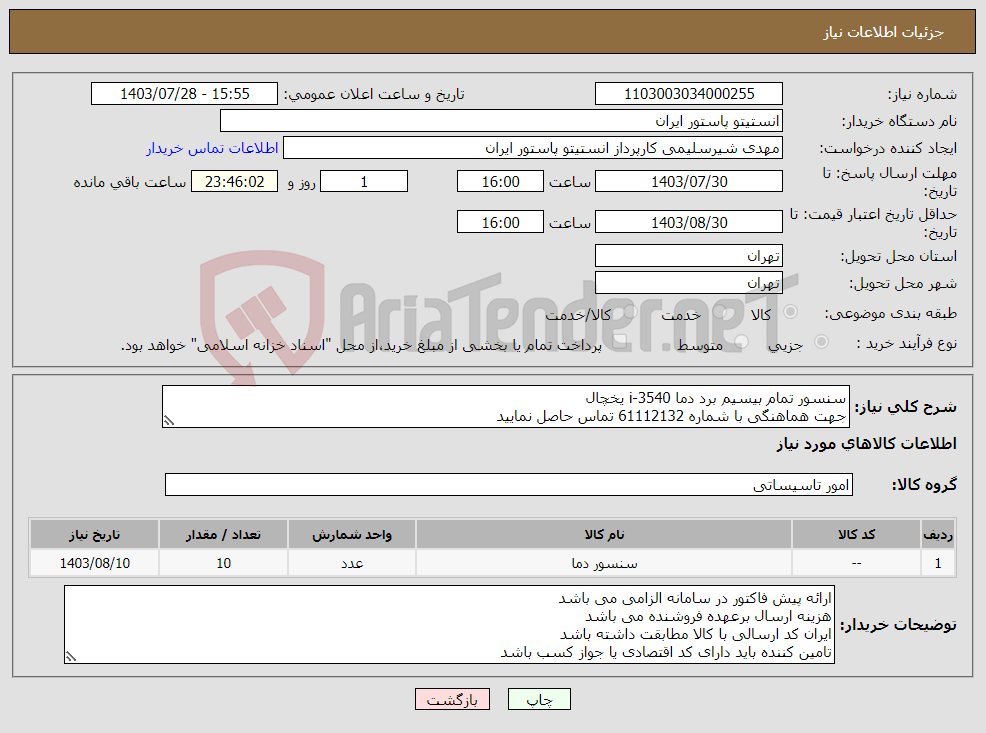Click the سنسور دما item name cell

pyautogui.click(x=604, y=563)
